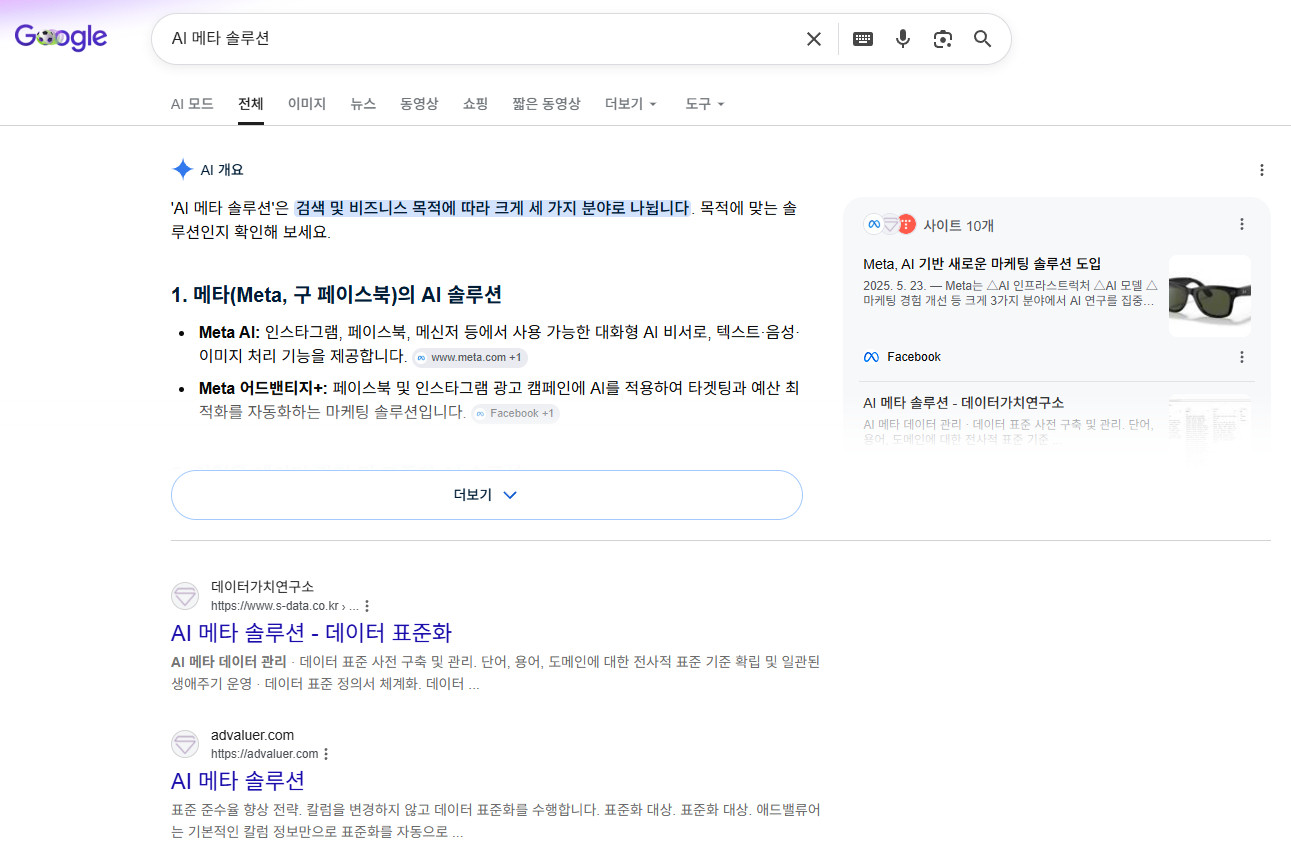Open Meta, AI 기반 새로운 마케팅 솔루션 도입 article
This screenshot has height=855, width=1291.
coord(982,264)
